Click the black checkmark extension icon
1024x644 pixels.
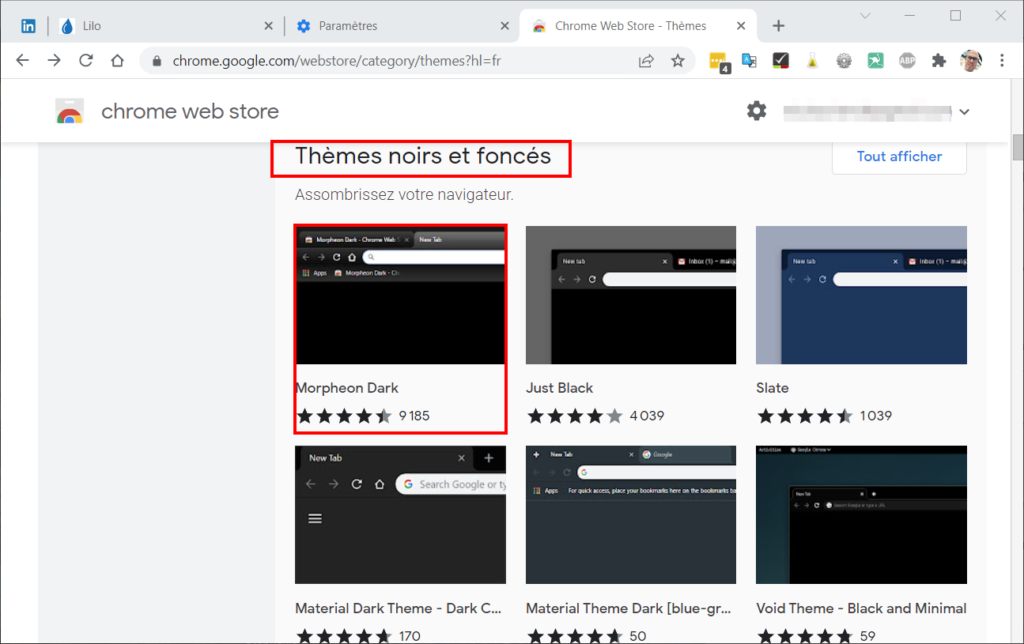click(780, 61)
